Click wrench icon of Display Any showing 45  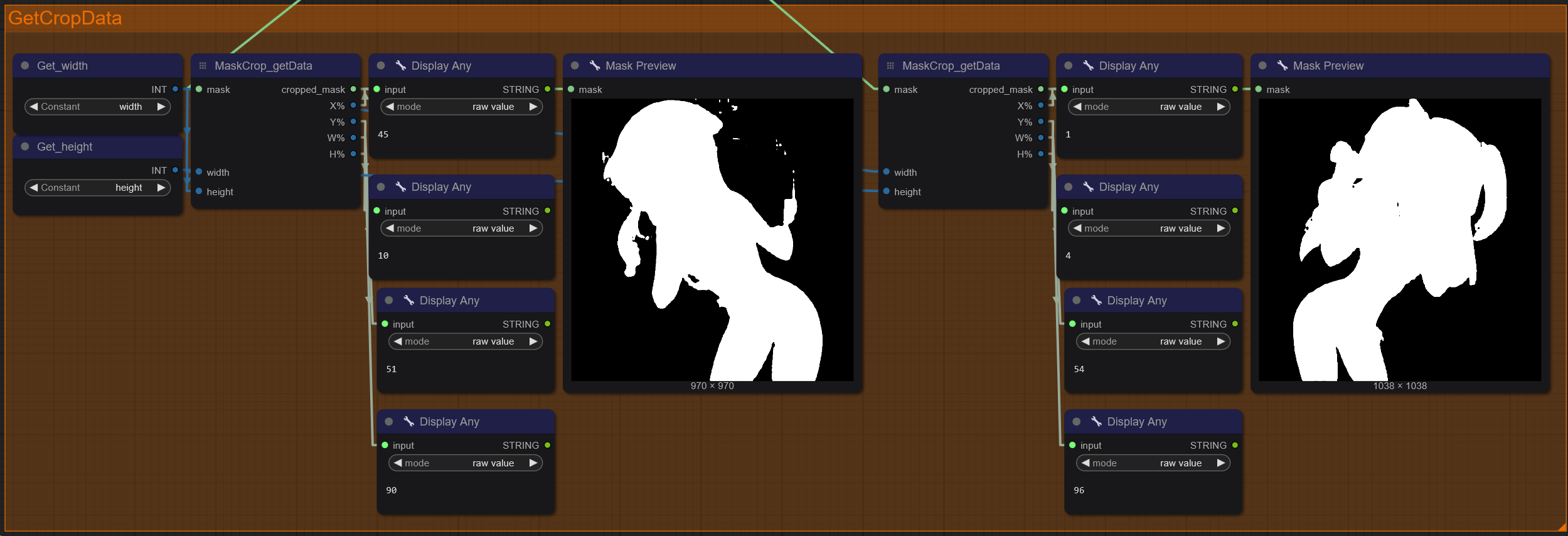[400, 65]
